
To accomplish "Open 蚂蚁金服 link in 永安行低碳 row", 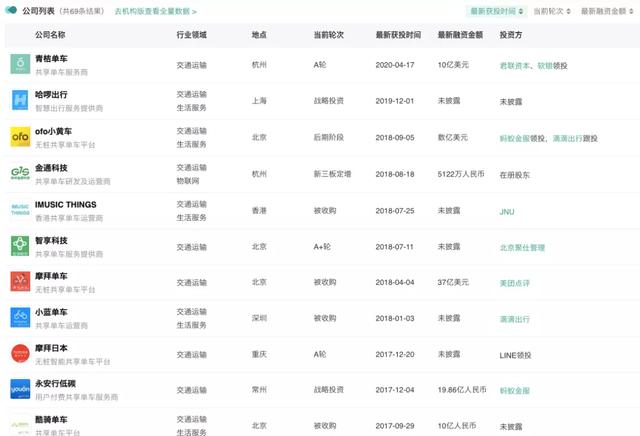I will [515, 390].
